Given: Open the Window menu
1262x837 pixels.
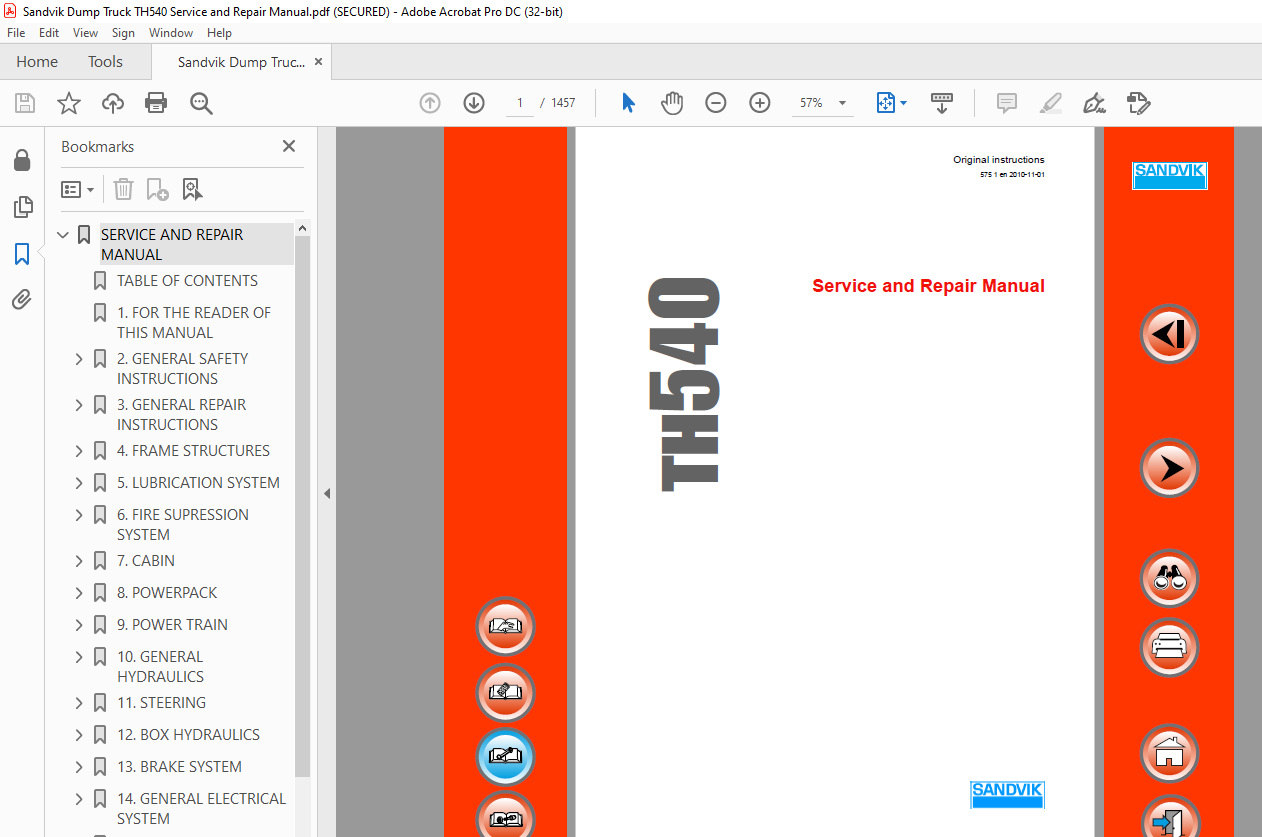Looking at the screenshot, I should point(171,33).
